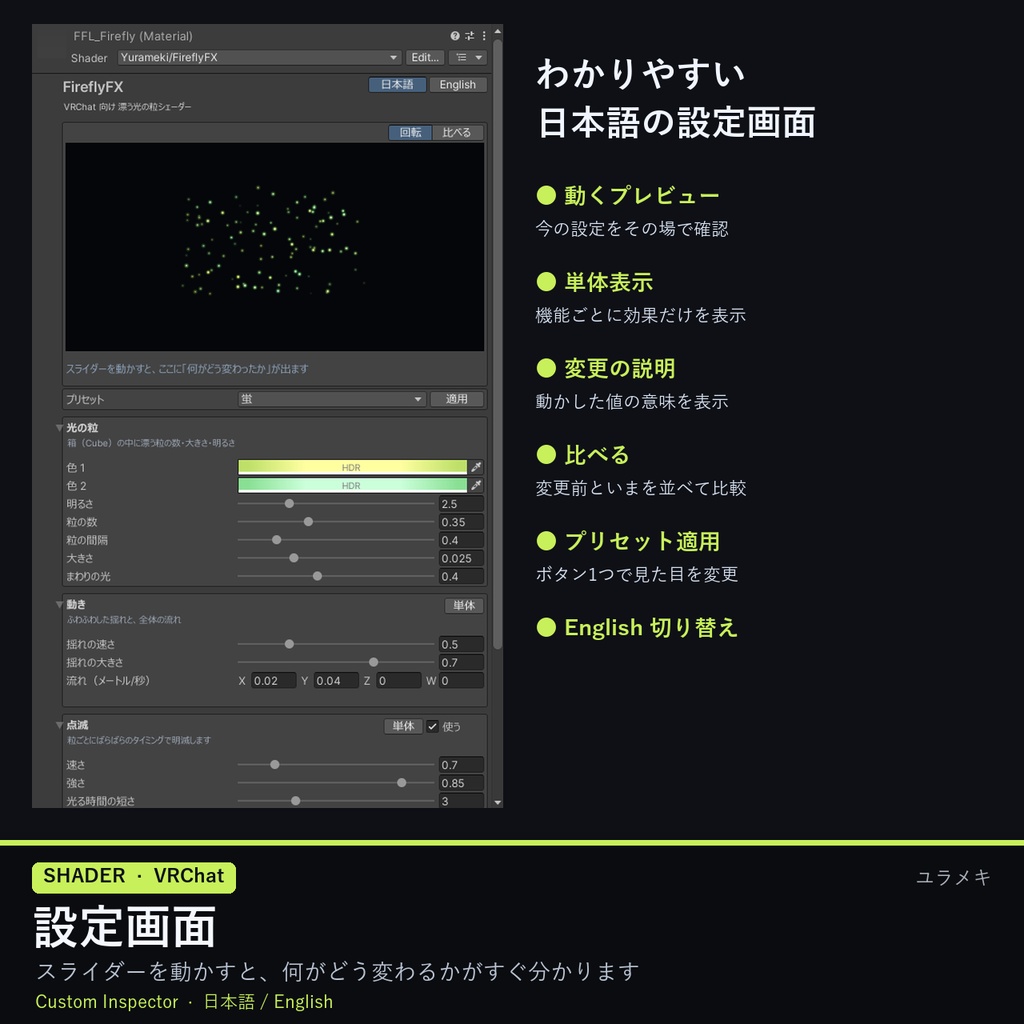
Task: Click the scrollbar down arrow
Action: pyautogui.click(x=498, y=803)
